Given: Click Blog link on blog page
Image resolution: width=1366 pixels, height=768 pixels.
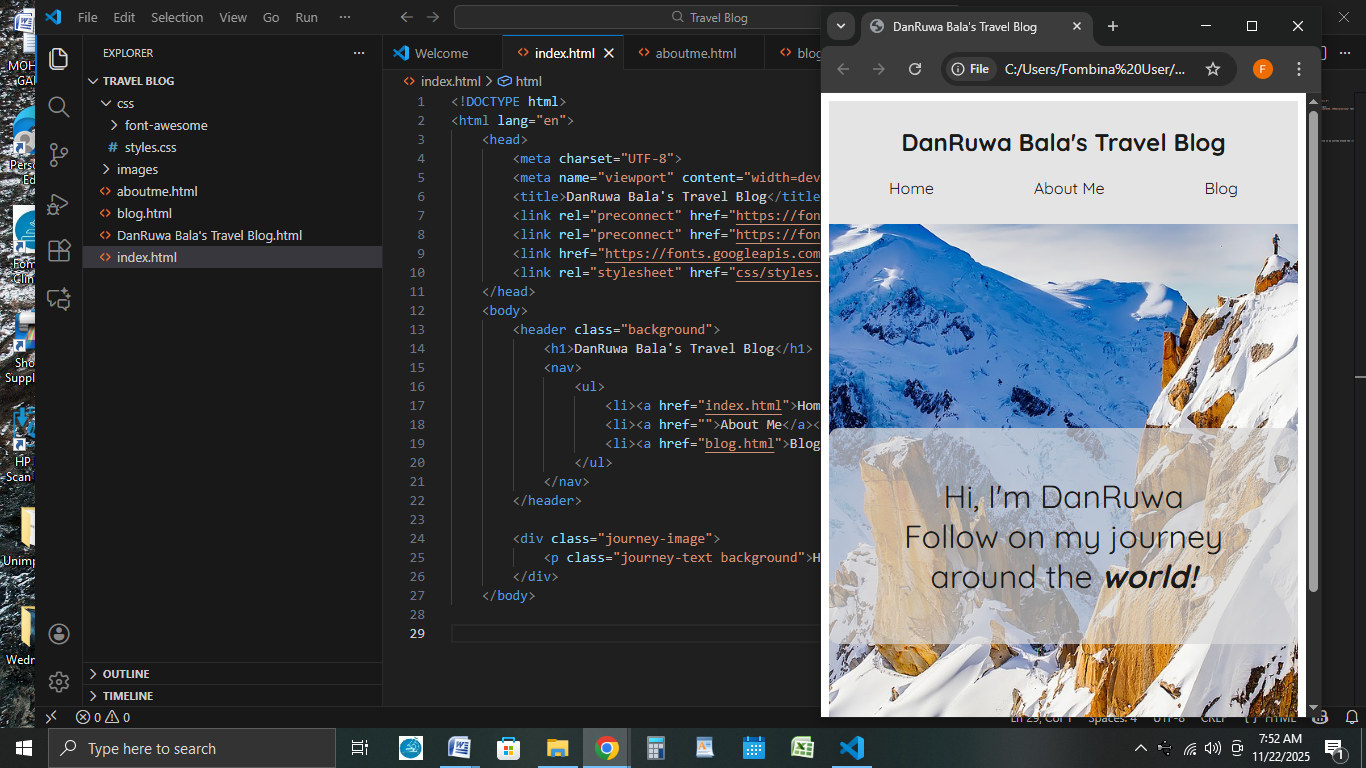Looking at the screenshot, I should (x=1221, y=188).
